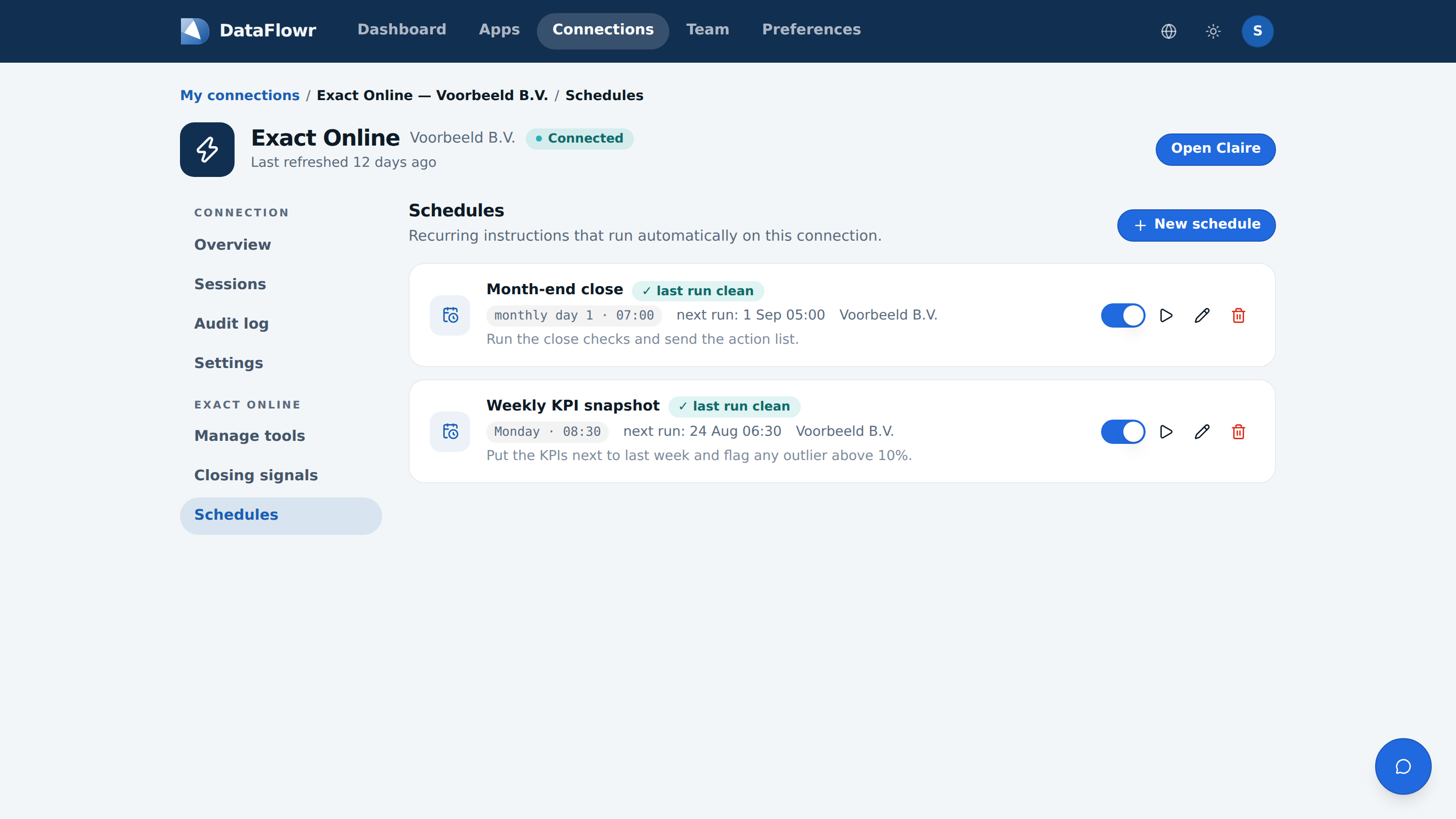
Task: Open Audit log in the sidebar
Action: coord(281,324)
